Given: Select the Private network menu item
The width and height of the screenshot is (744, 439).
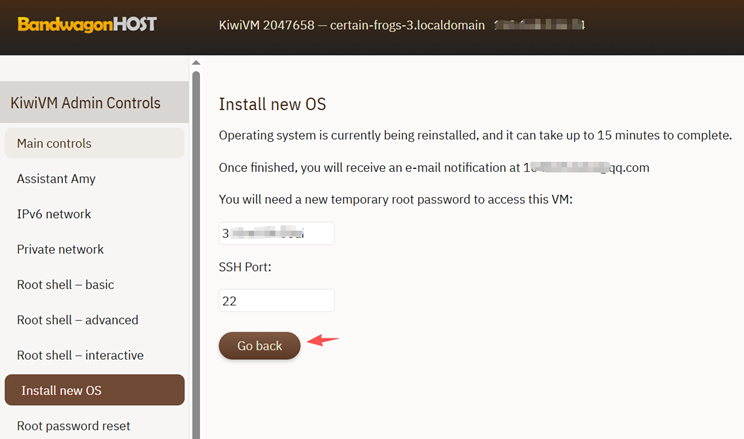Looking at the screenshot, I should point(60,249).
